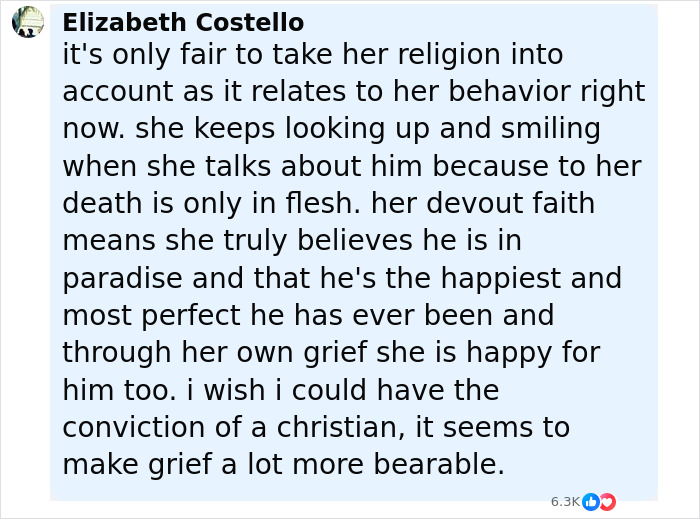
Task: Click the word "paradise" in the comment
Action: (x=124, y=279)
